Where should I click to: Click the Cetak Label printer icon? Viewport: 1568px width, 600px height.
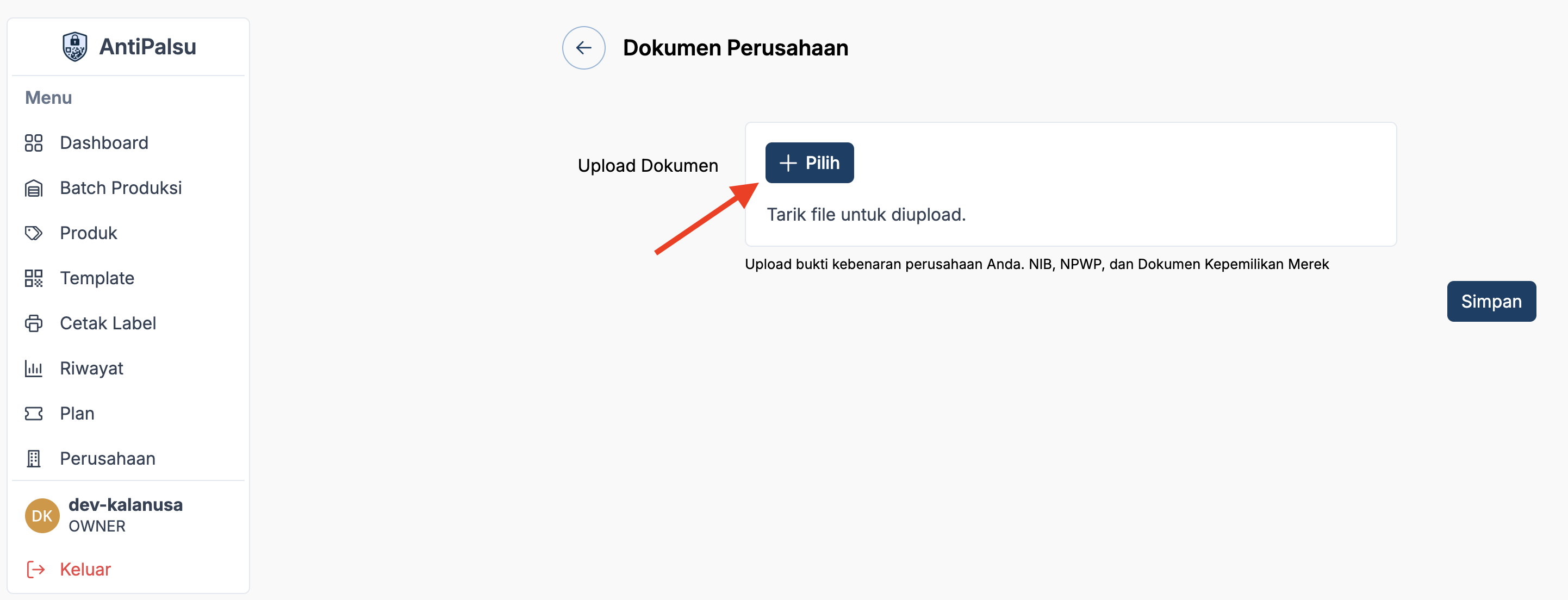(x=34, y=323)
